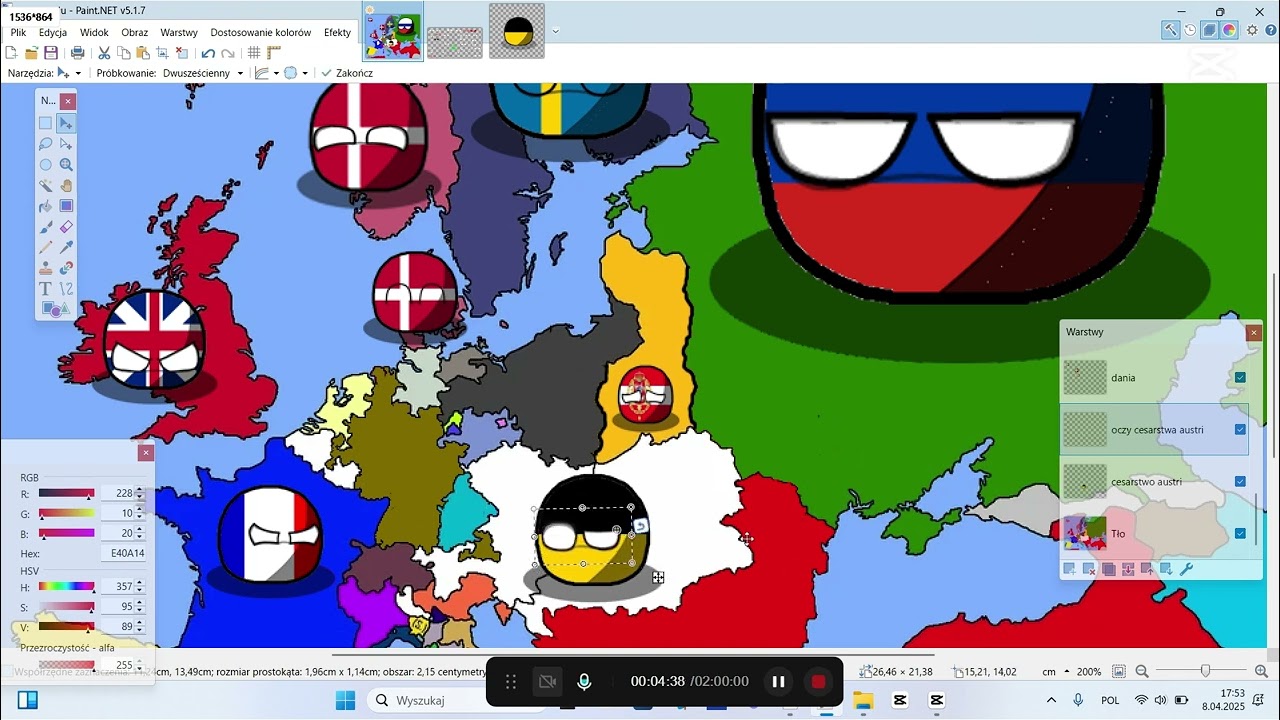Viewport: 1280px width, 720px height.
Task: Select the Line/Curve tool
Action: click(66, 289)
